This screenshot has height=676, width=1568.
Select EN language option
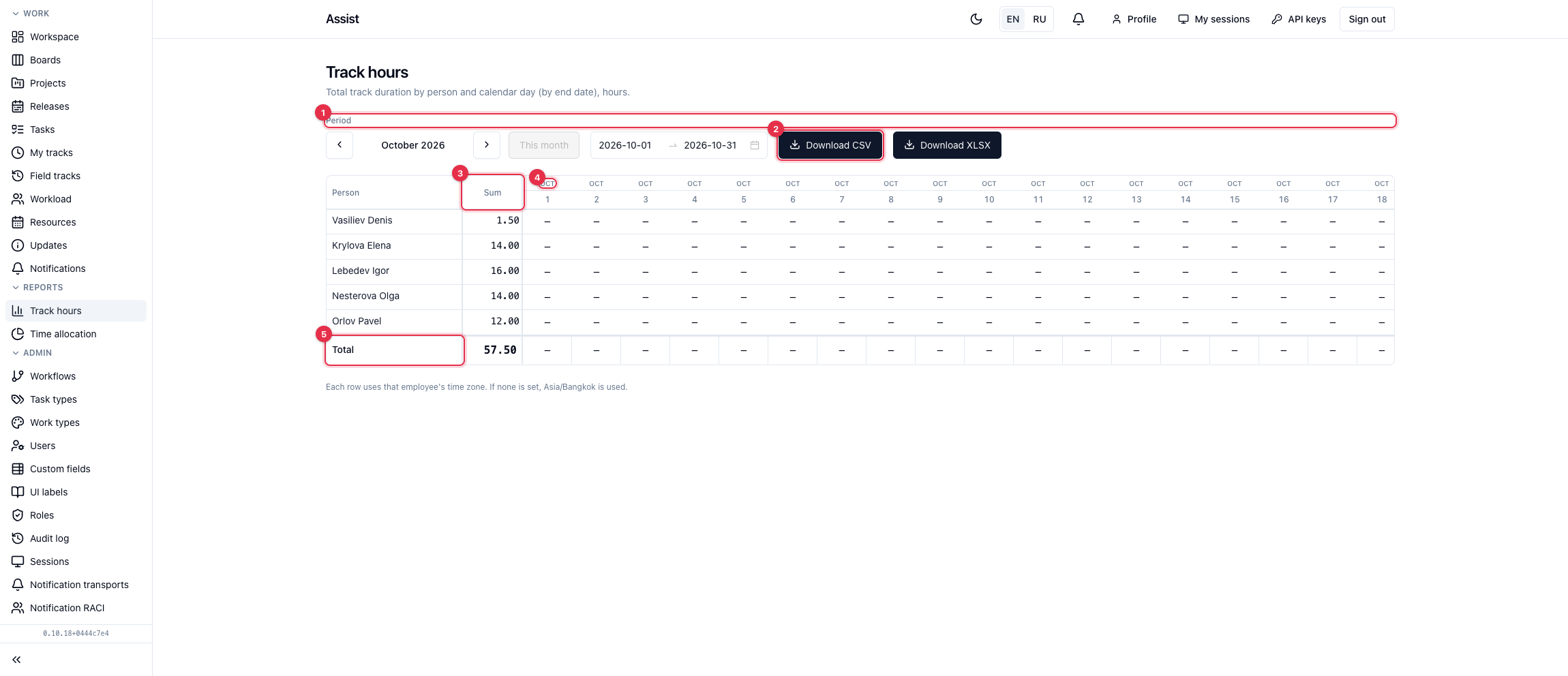click(x=1013, y=19)
